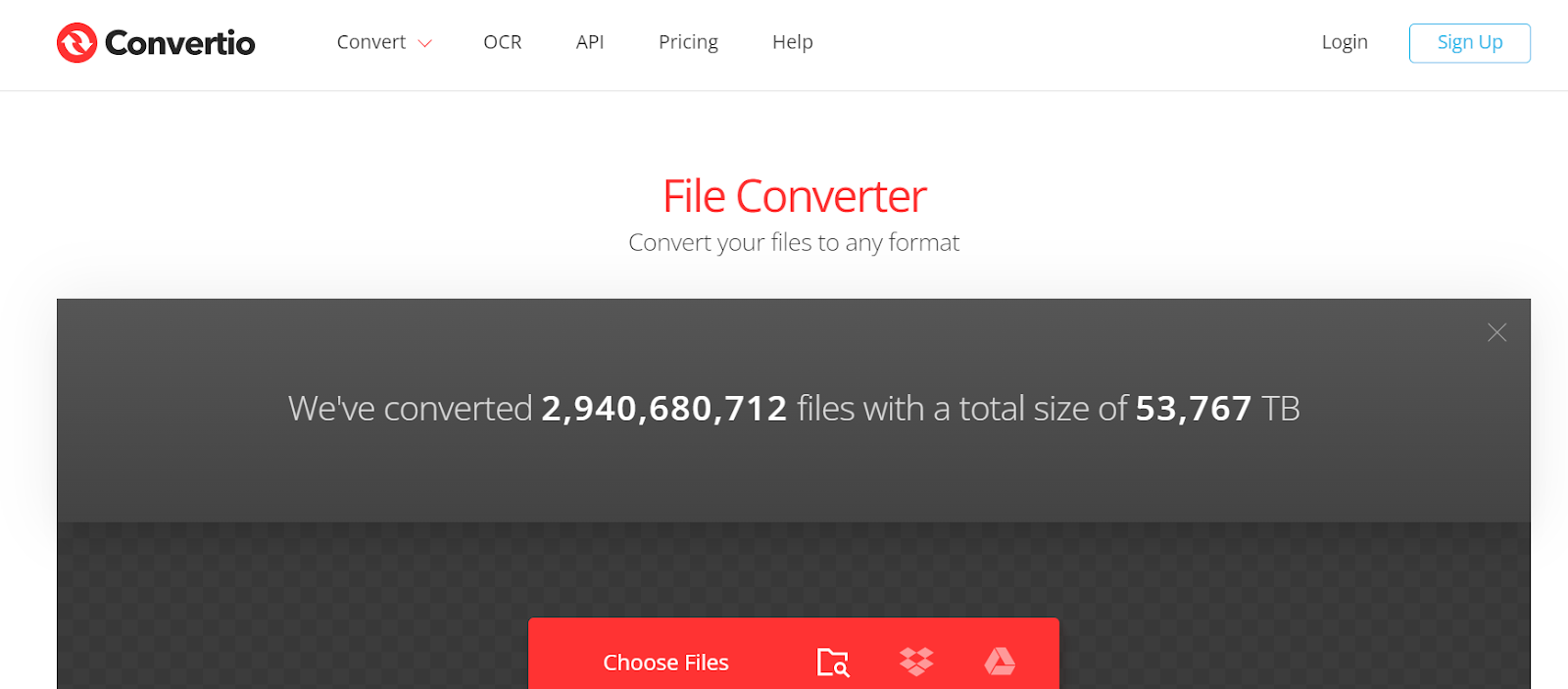Screen dimensions: 1568x689
Task: Click the Convertio wordmark text
Action: (x=180, y=43)
